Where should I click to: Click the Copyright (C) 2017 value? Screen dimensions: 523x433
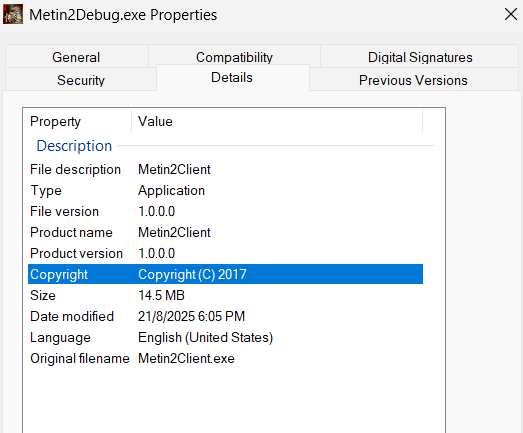[192, 275]
